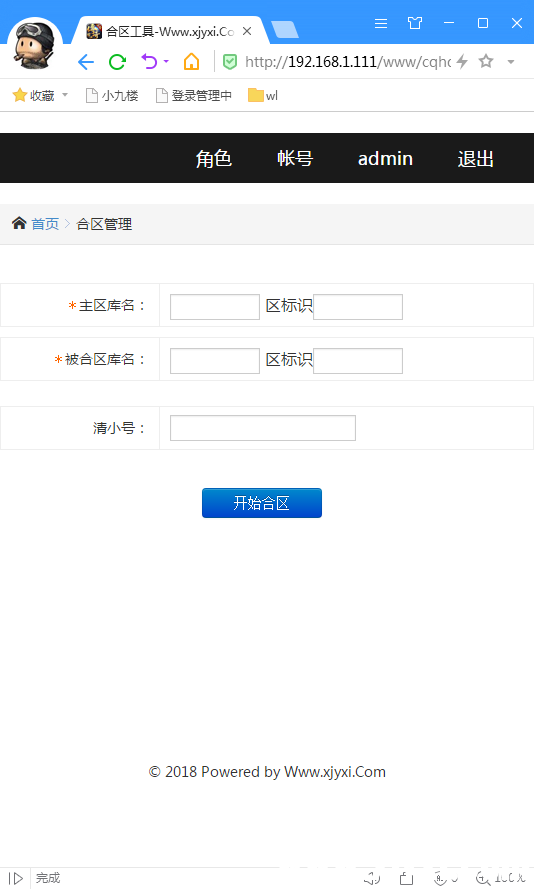Open the browser skin shirt icon
This screenshot has height=889, width=534.
click(x=415, y=23)
